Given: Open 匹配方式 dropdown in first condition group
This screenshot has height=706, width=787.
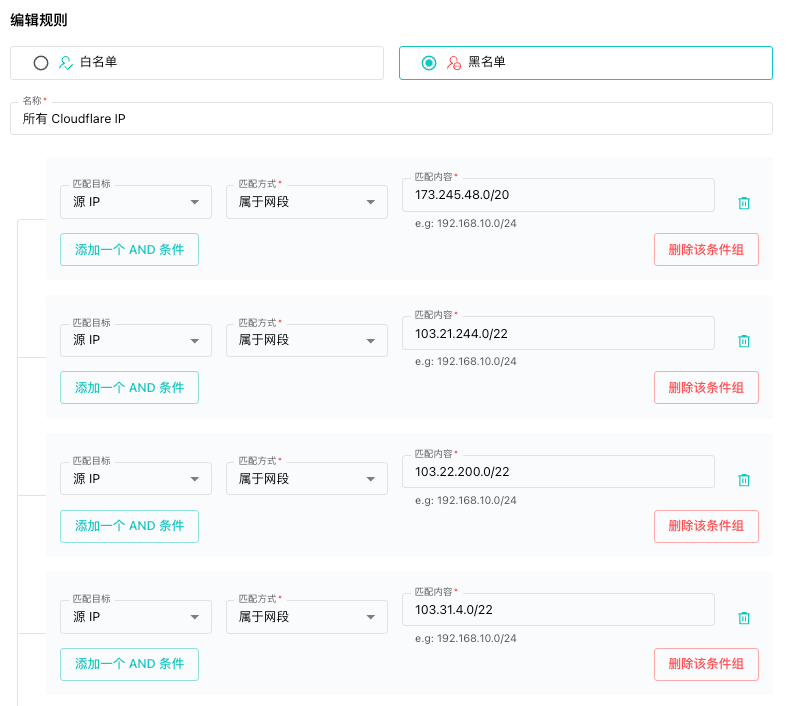Looking at the screenshot, I should click(307, 202).
